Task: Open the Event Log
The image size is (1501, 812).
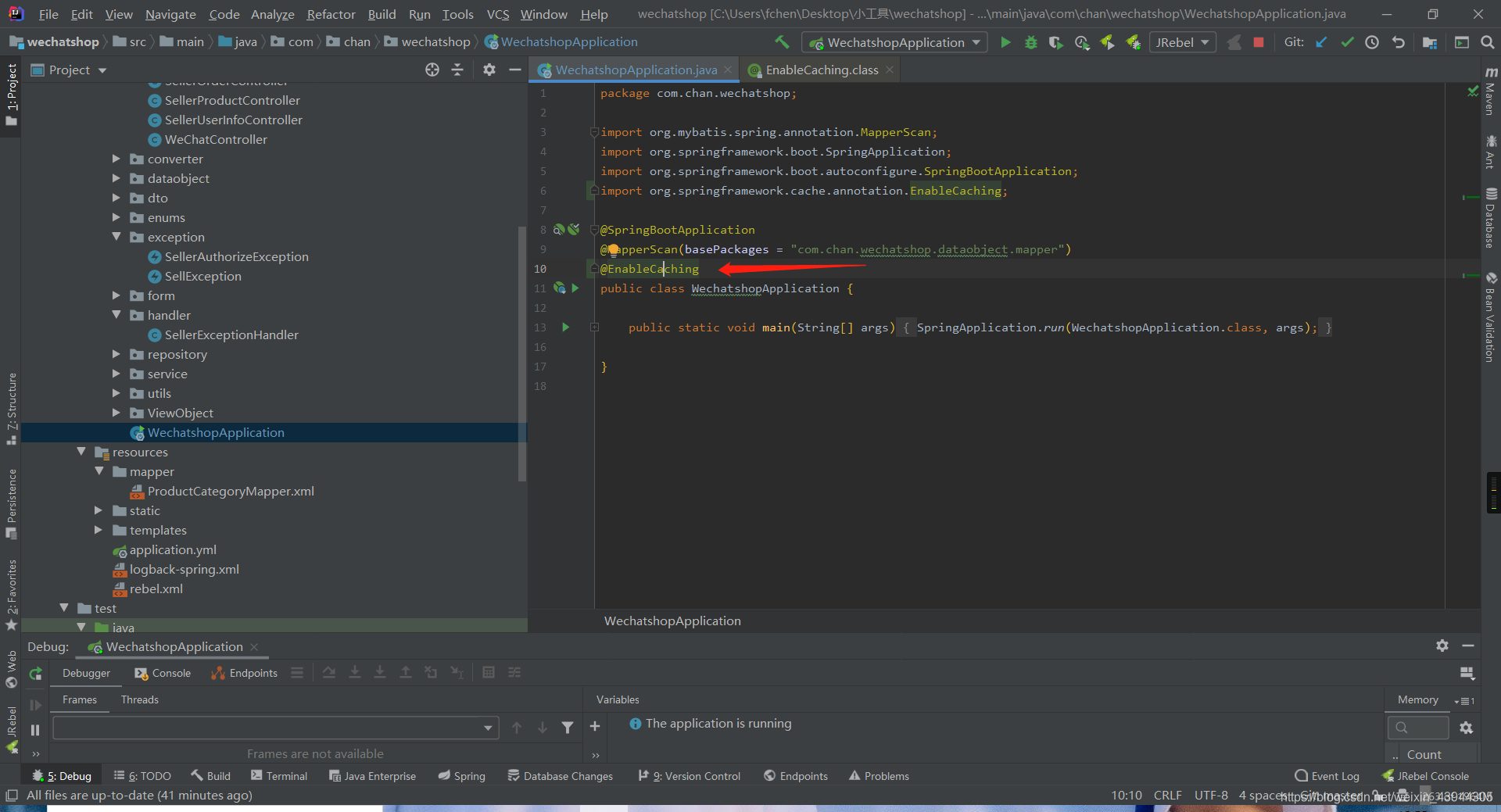Action: pos(1327,776)
